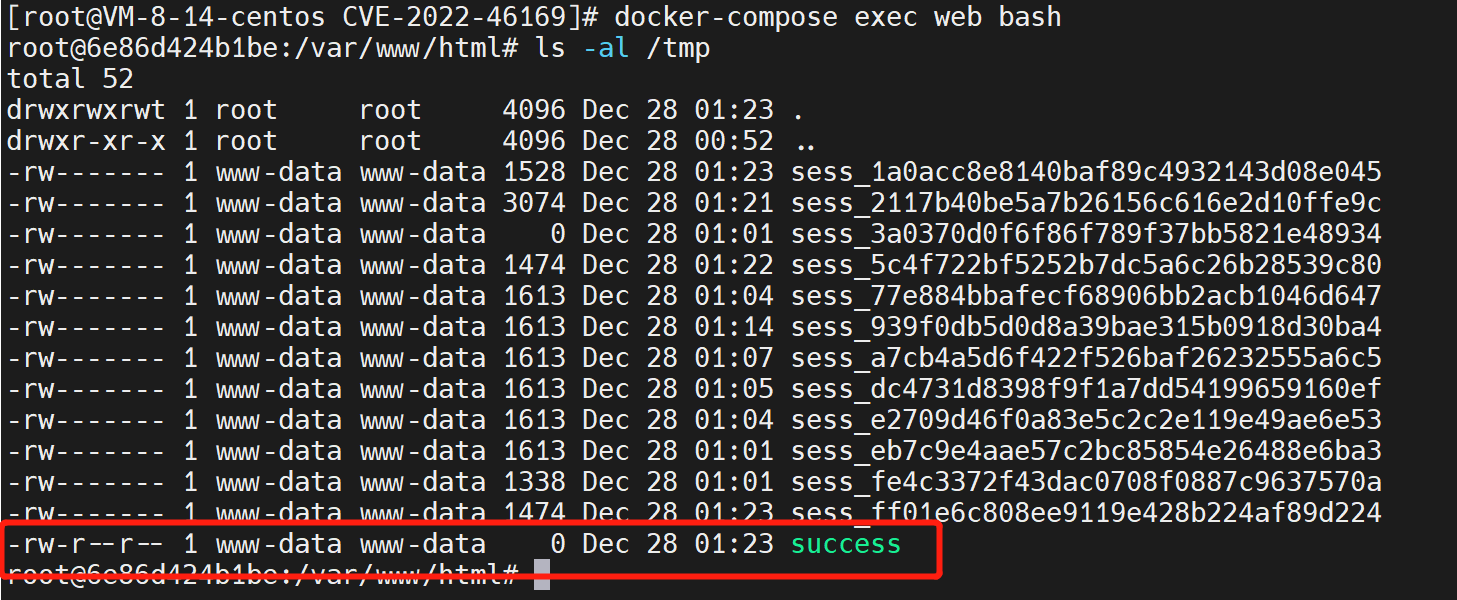Click the "total 52" output line

70,79
